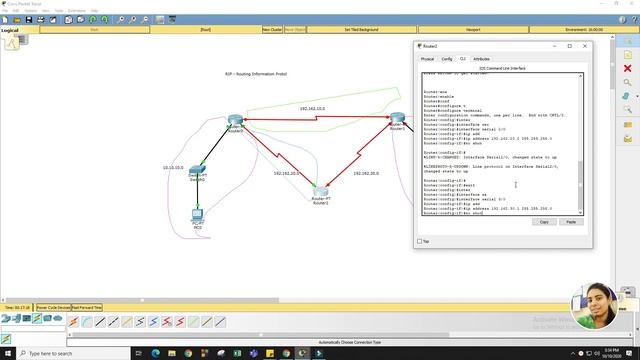Select PC0 device on canvas
Image resolution: width=640 pixels, height=360 pixels.
coord(198,214)
